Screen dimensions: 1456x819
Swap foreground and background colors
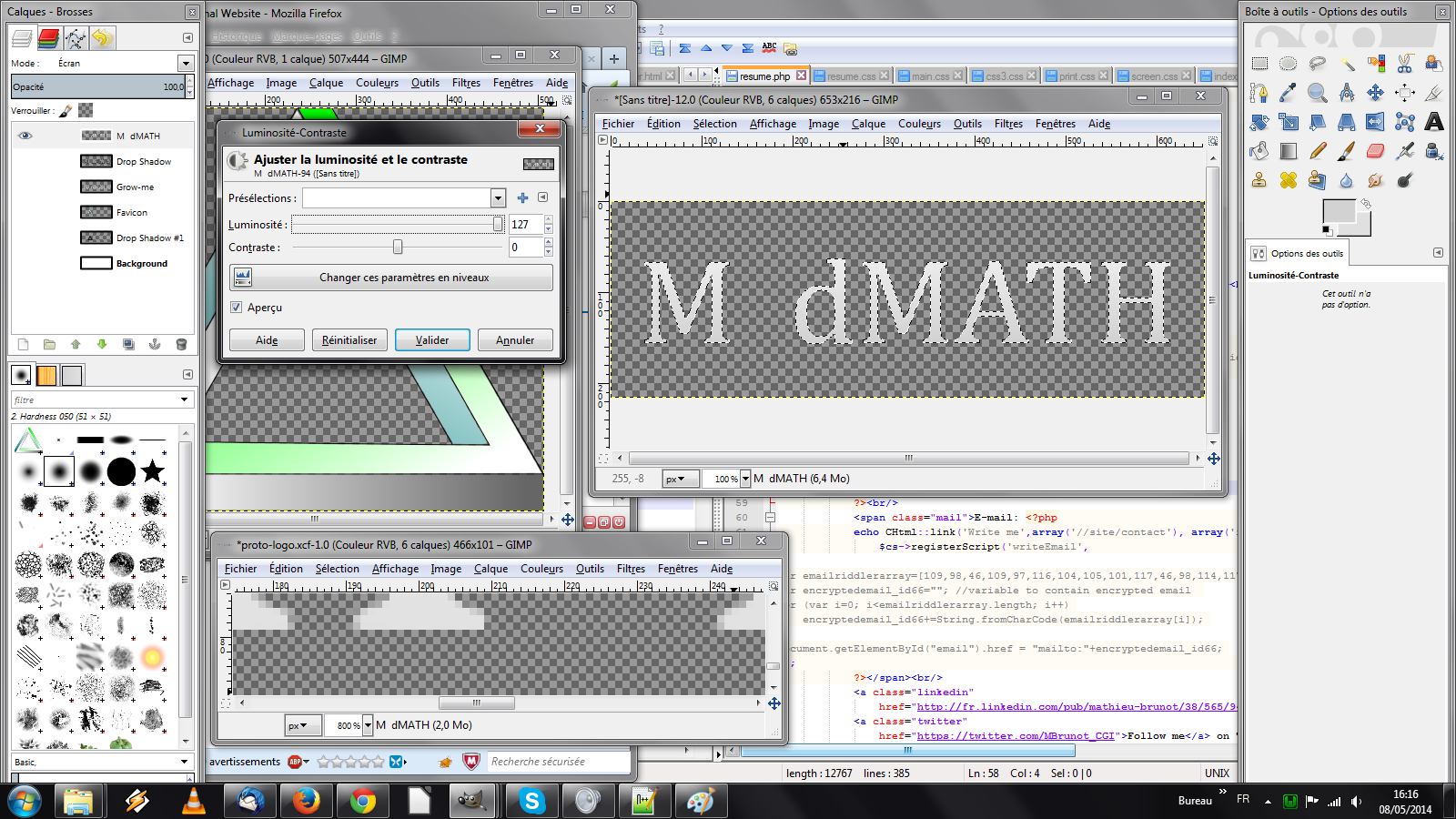point(1366,204)
